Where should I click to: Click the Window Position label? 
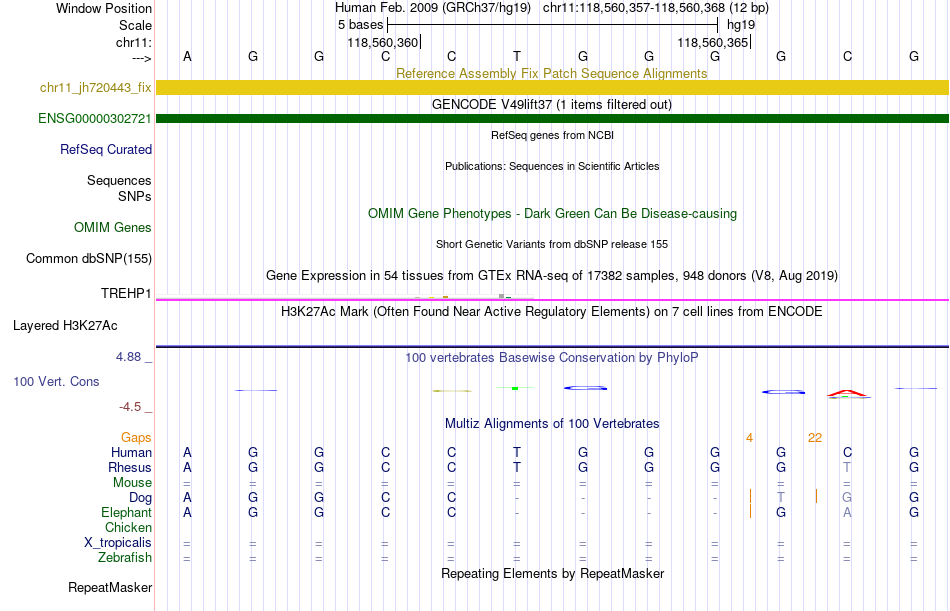click(104, 8)
